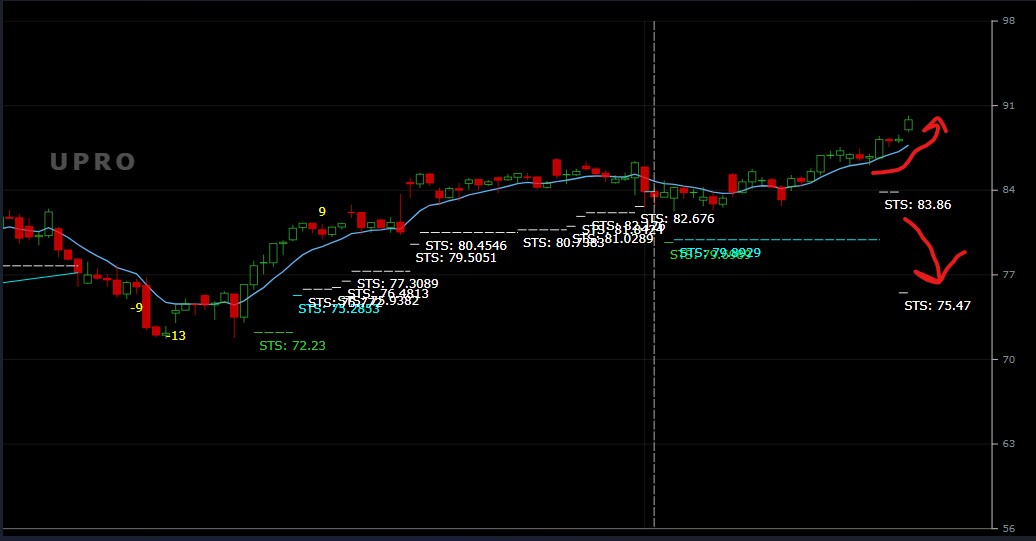The width and height of the screenshot is (1036, 541).
Task: Select the STS: 77.3089 label
Action: click(x=397, y=284)
